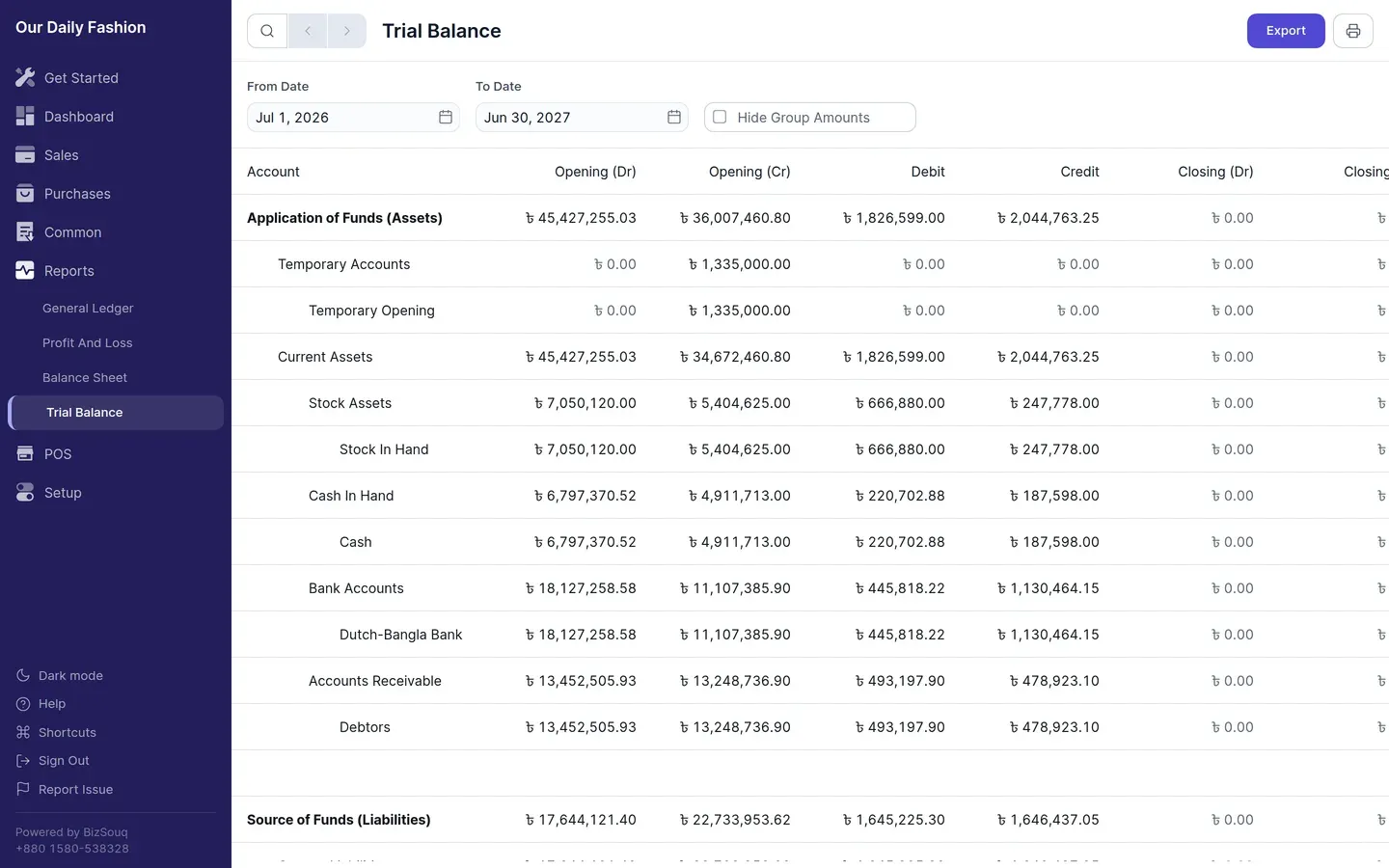1389x868 pixels.
Task: Open General Ledger report
Action: pyautogui.click(x=88, y=308)
